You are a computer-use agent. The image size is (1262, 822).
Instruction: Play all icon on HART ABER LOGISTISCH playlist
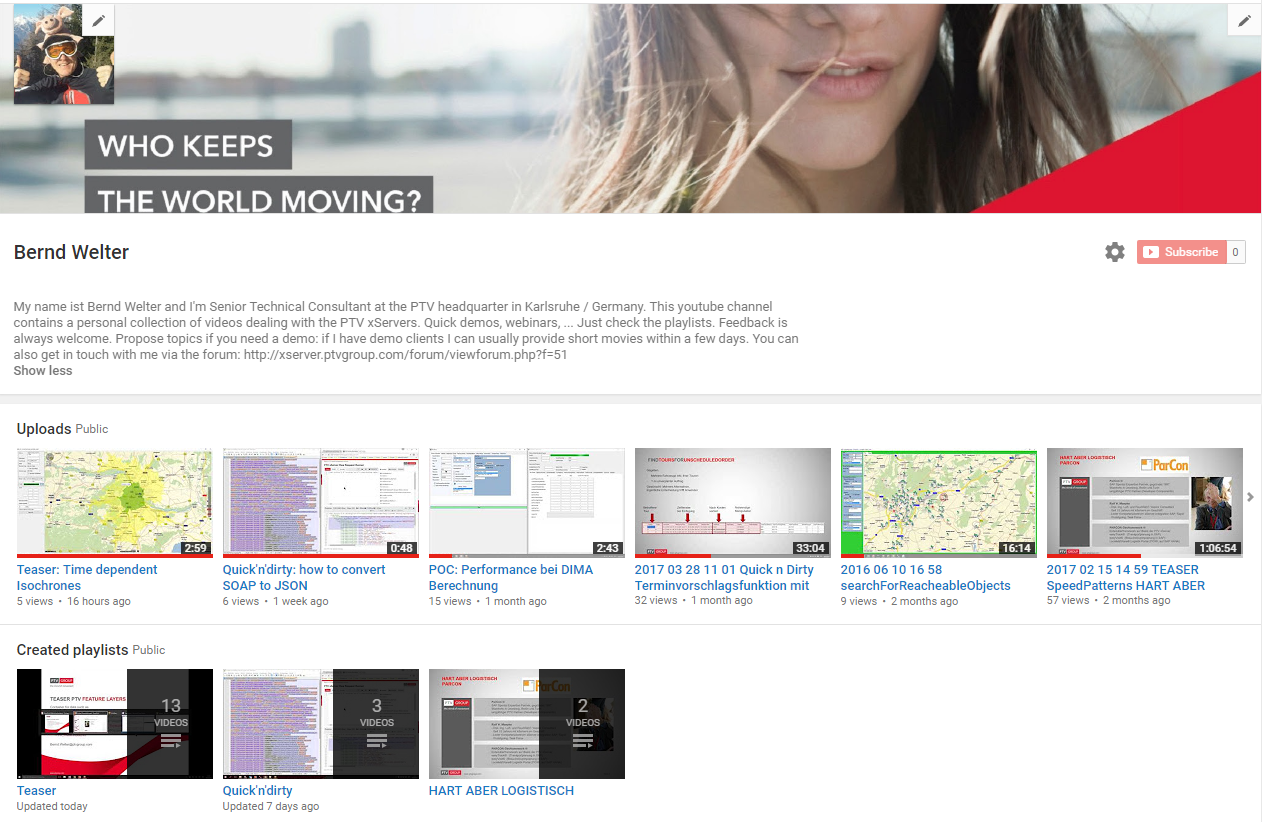coord(583,741)
